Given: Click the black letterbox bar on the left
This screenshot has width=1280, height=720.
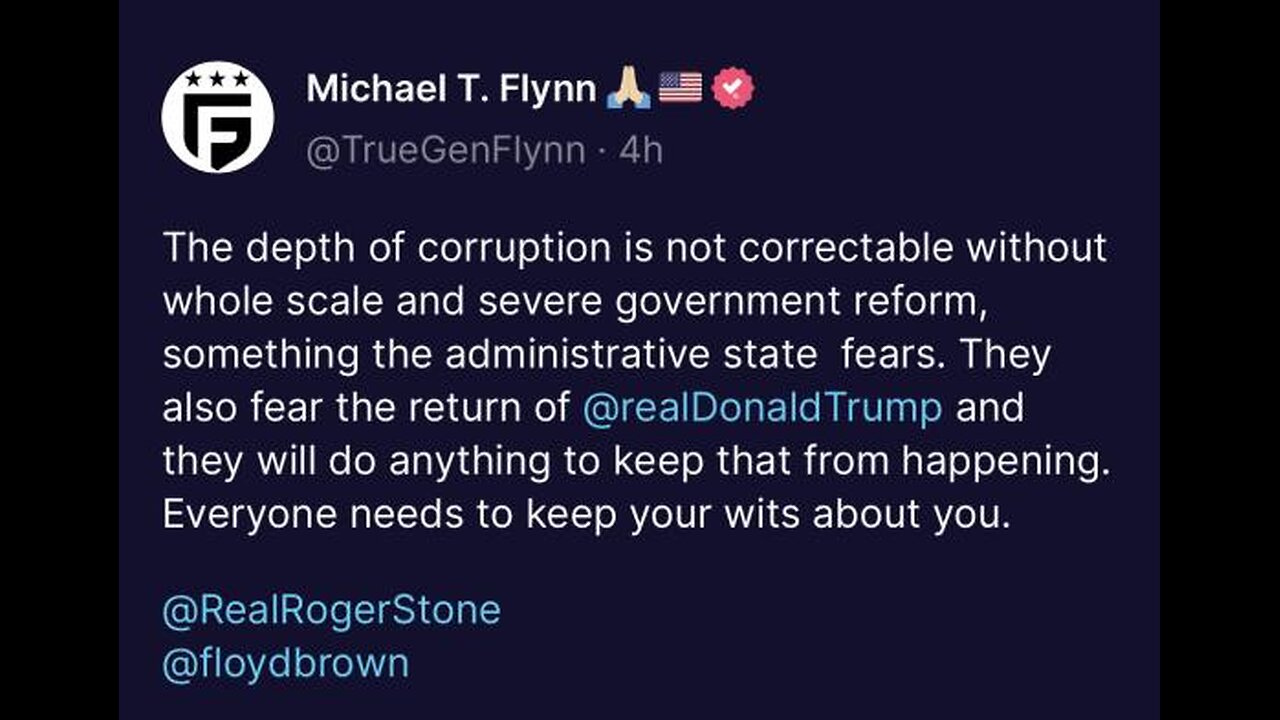Looking at the screenshot, I should point(59,360).
